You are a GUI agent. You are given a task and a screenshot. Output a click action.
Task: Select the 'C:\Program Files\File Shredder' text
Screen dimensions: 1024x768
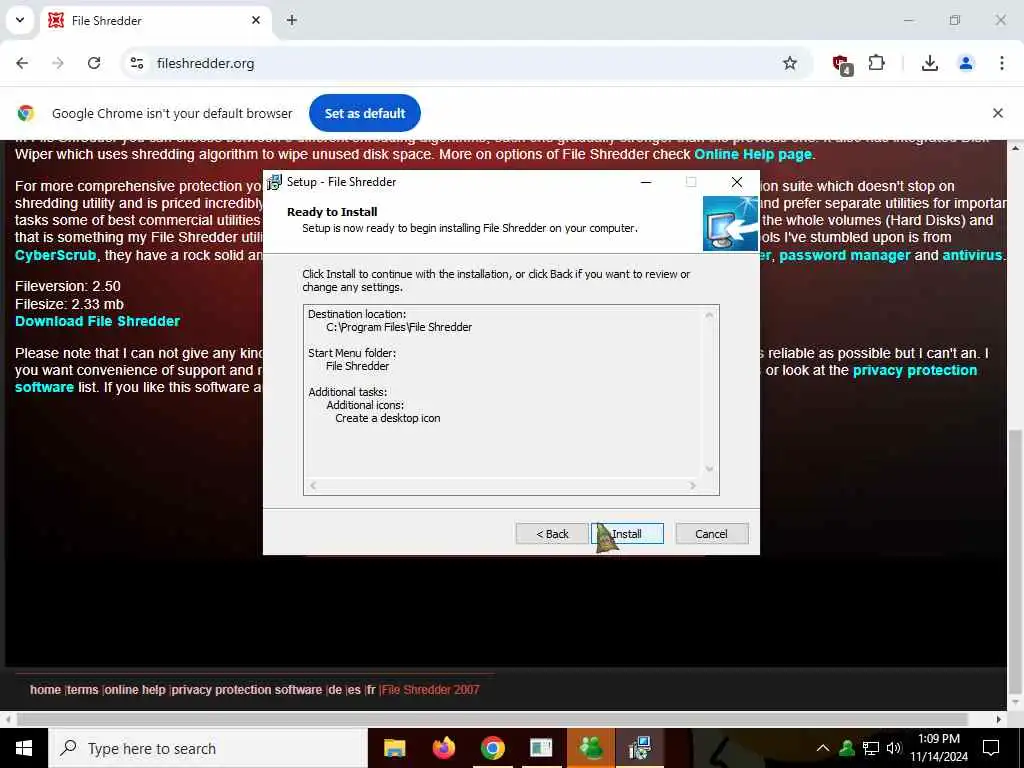pyautogui.click(x=399, y=327)
